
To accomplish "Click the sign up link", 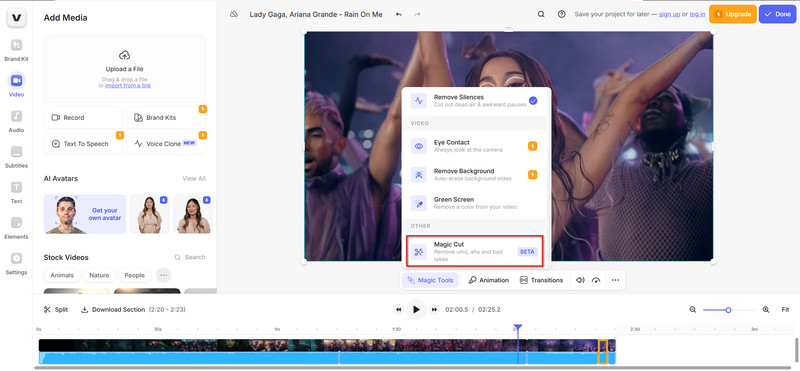I will click(x=669, y=14).
